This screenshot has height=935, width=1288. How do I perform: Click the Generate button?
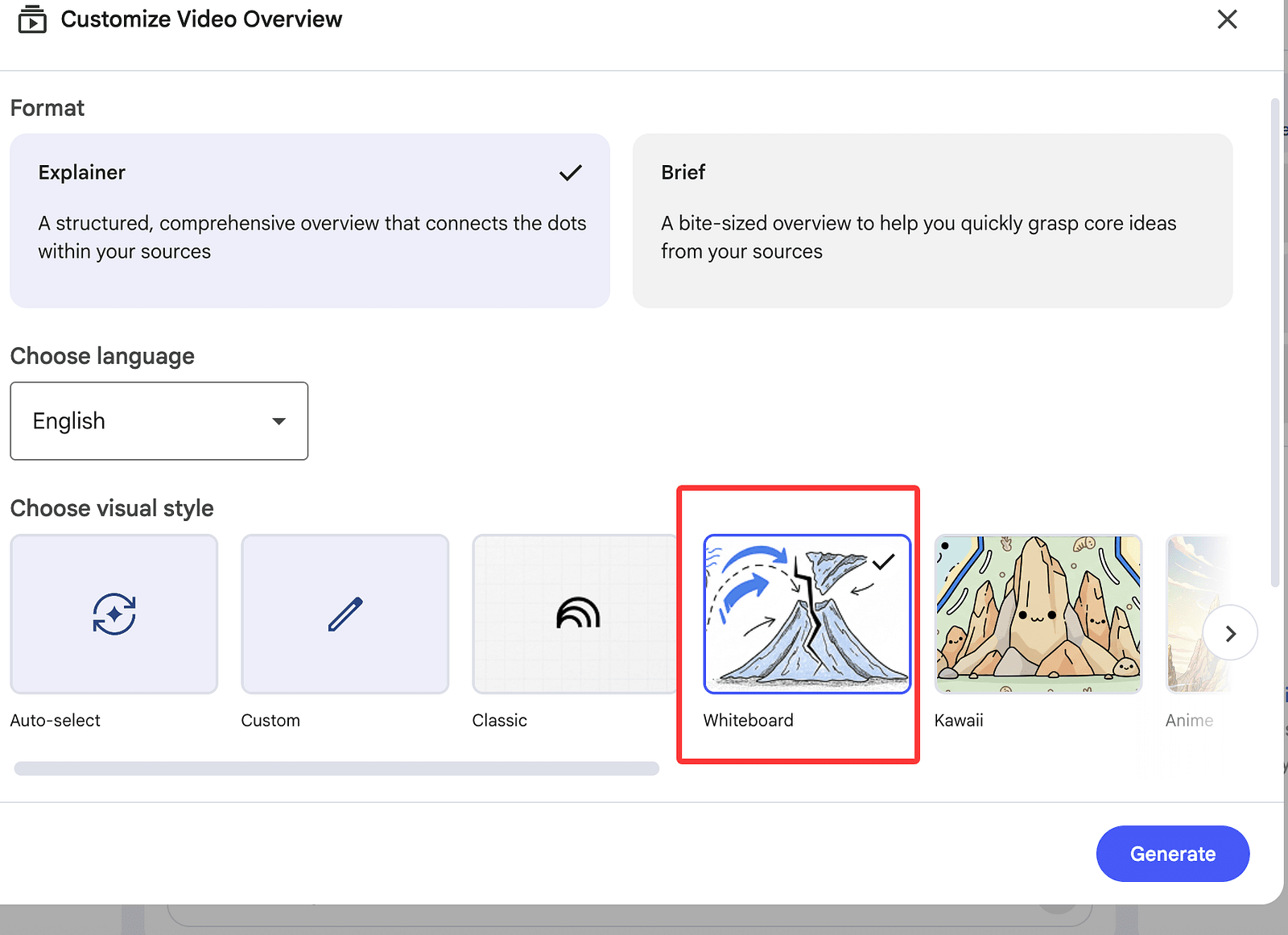click(x=1172, y=854)
